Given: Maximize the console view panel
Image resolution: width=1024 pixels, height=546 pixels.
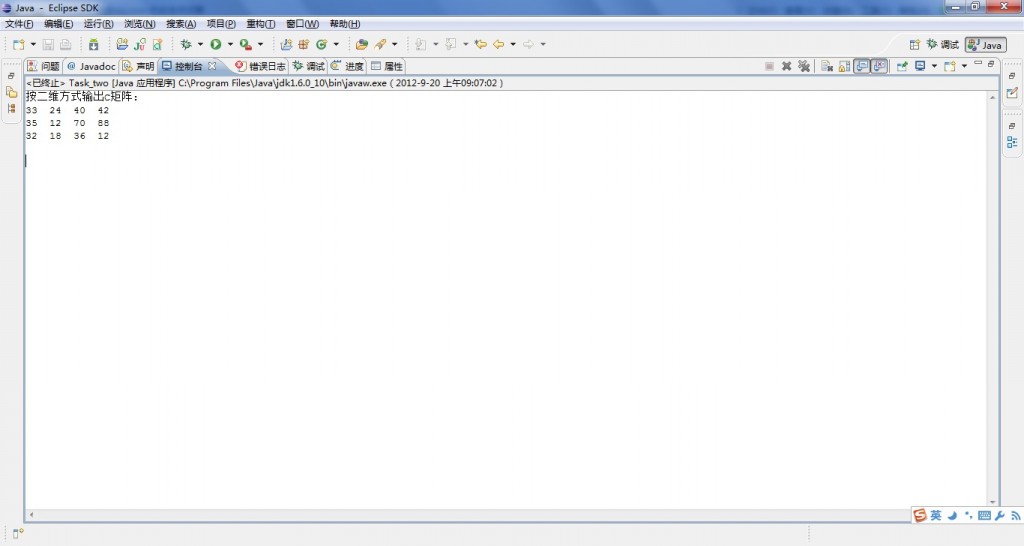Looking at the screenshot, I should pyautogui.click(x=991, y=63).
